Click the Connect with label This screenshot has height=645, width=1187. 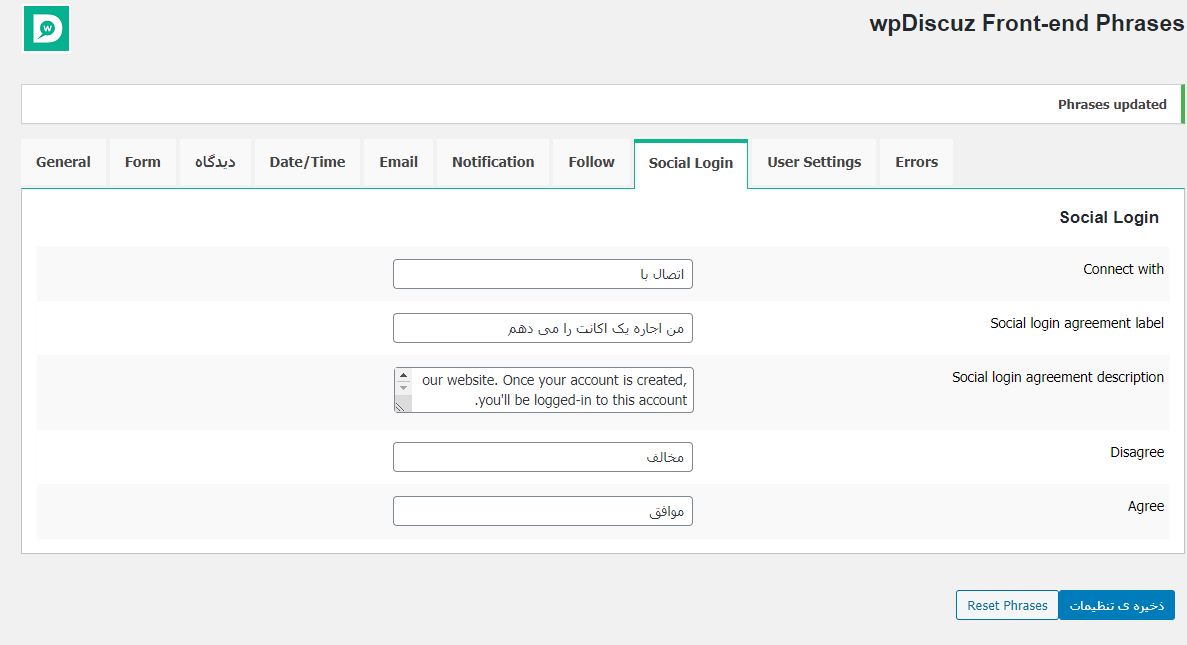pyautogui.click(x=1123, y=270)
